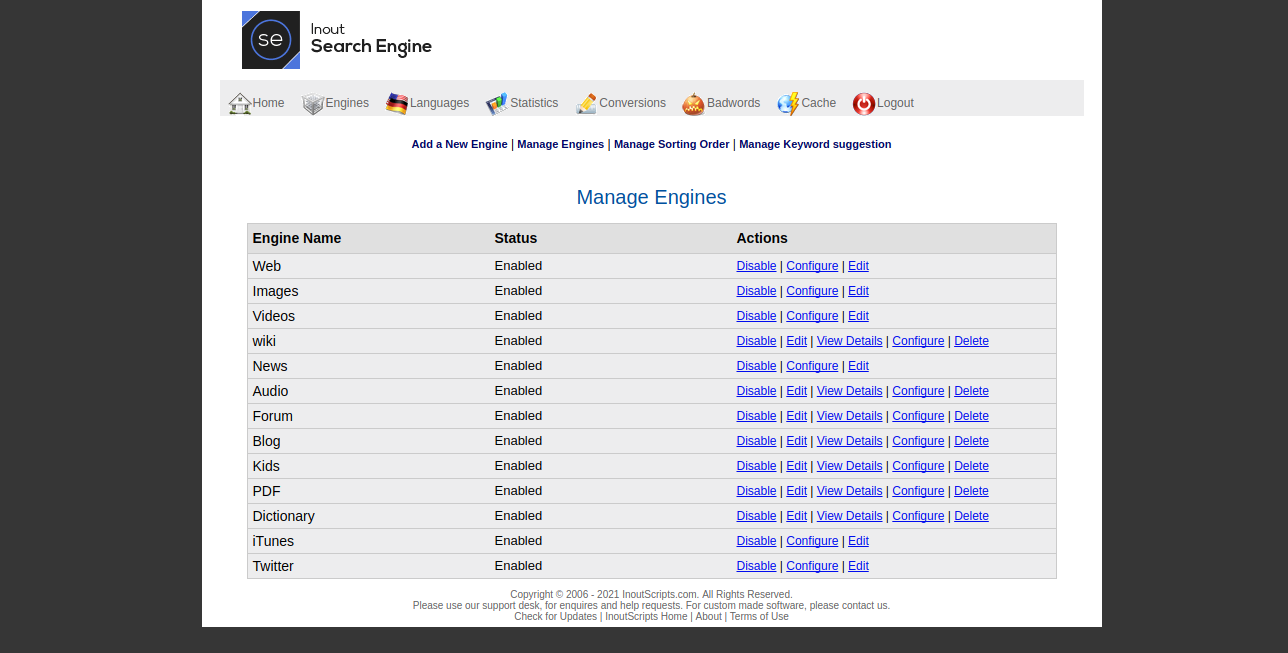Delete the wiki engine
This screenshot has height=653, width=1288.
[971, 341]
